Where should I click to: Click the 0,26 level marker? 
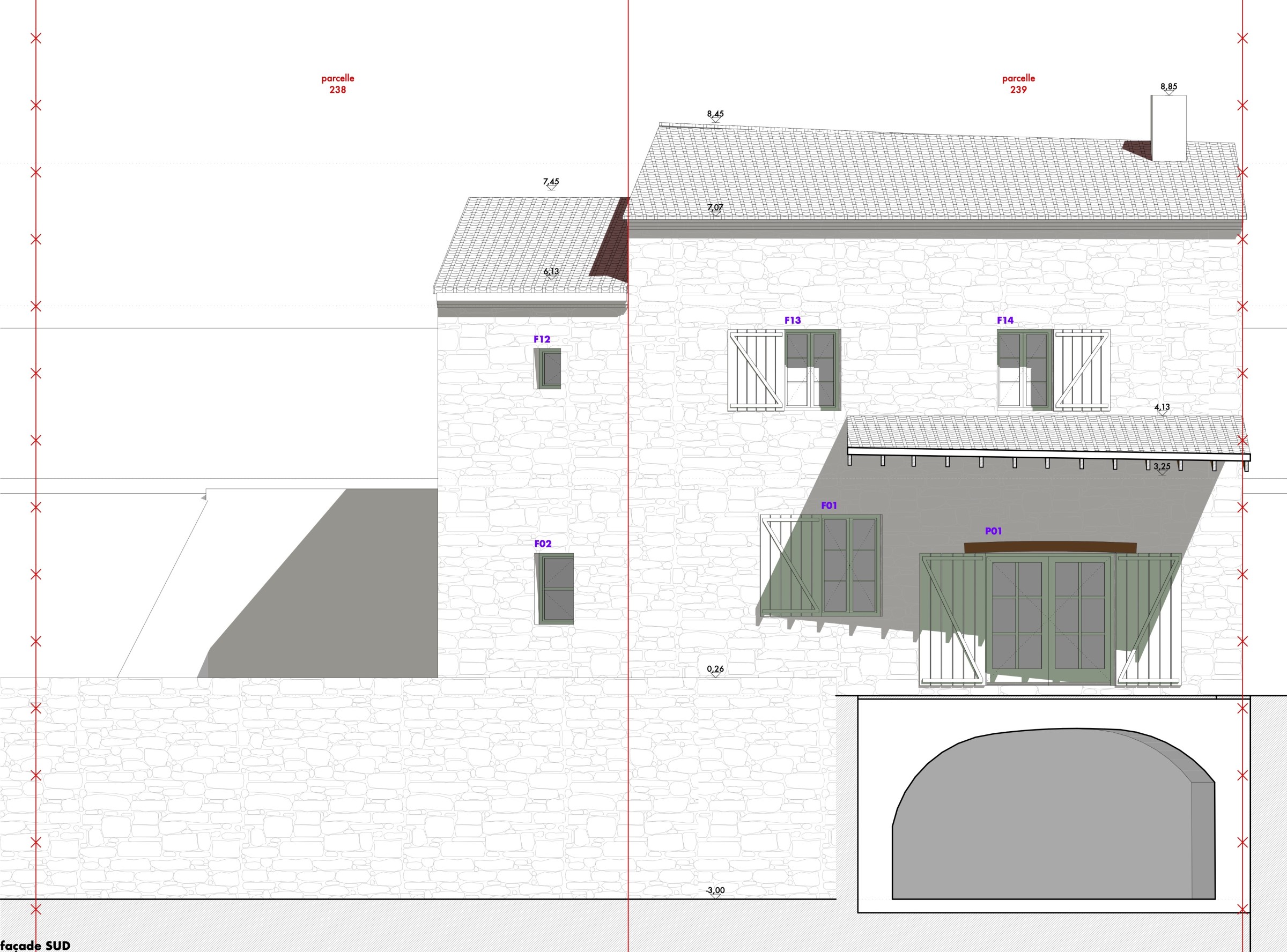pos(715,670)
